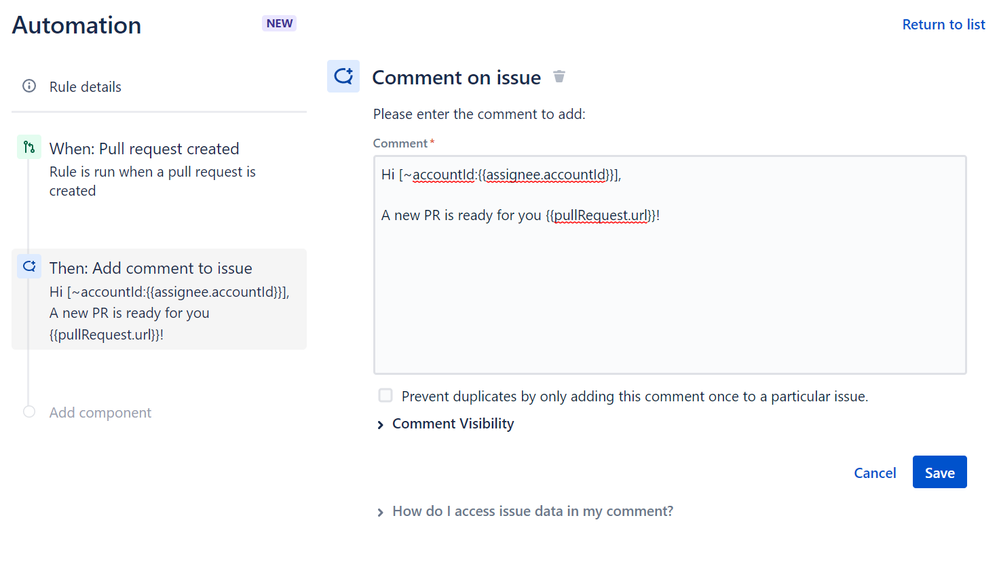The height and width of the screenshot is (561, 999).
Task: Expand How do I access issue data
Action: [532, 511]
